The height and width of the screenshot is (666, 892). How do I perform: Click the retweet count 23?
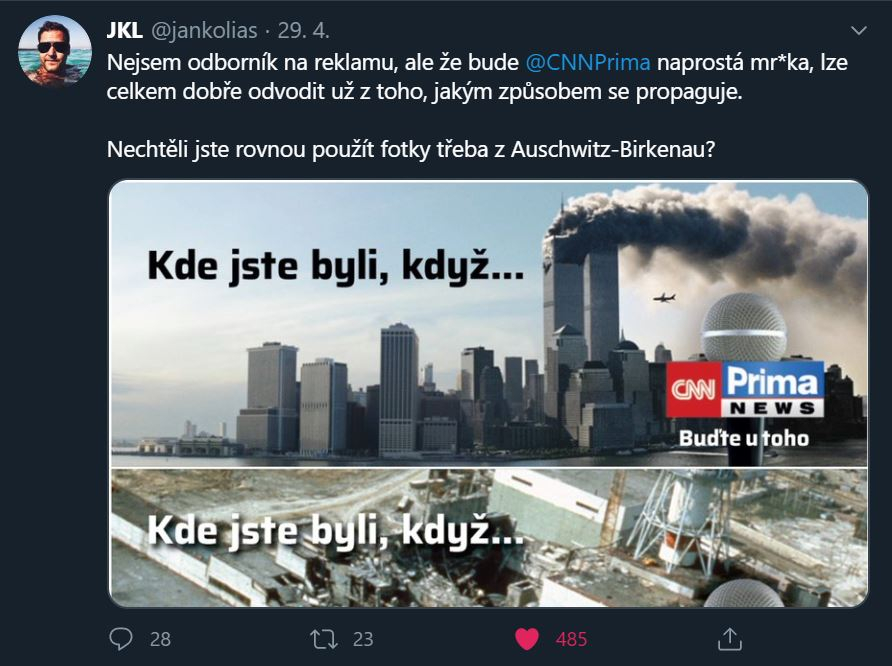[x=363, y=639]
